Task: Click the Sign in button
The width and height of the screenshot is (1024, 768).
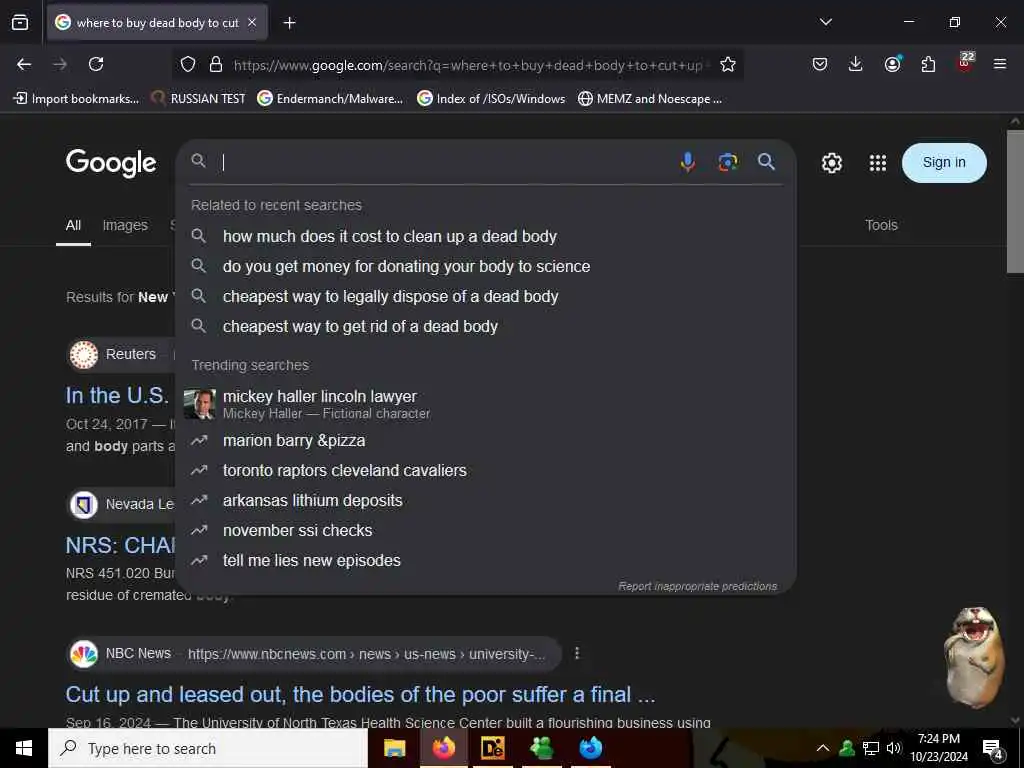Action: coord(944,163)
